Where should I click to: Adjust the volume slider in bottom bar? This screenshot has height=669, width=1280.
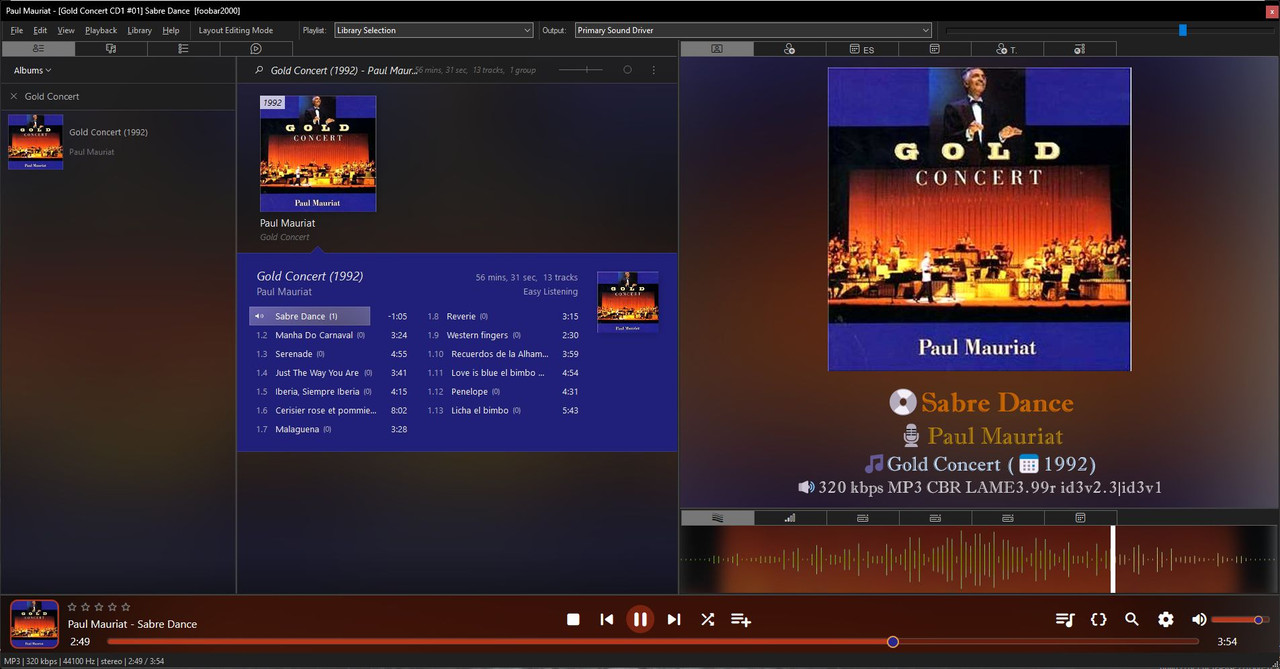tap(1238, 620)
